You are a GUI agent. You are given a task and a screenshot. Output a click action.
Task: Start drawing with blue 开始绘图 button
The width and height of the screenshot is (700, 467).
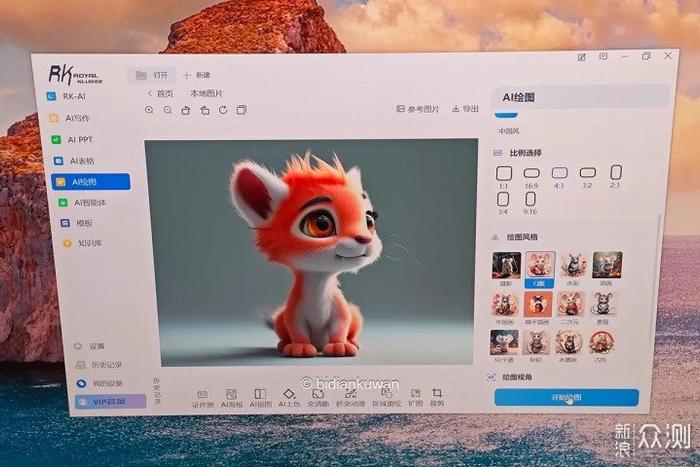click(x=567, y=397)
